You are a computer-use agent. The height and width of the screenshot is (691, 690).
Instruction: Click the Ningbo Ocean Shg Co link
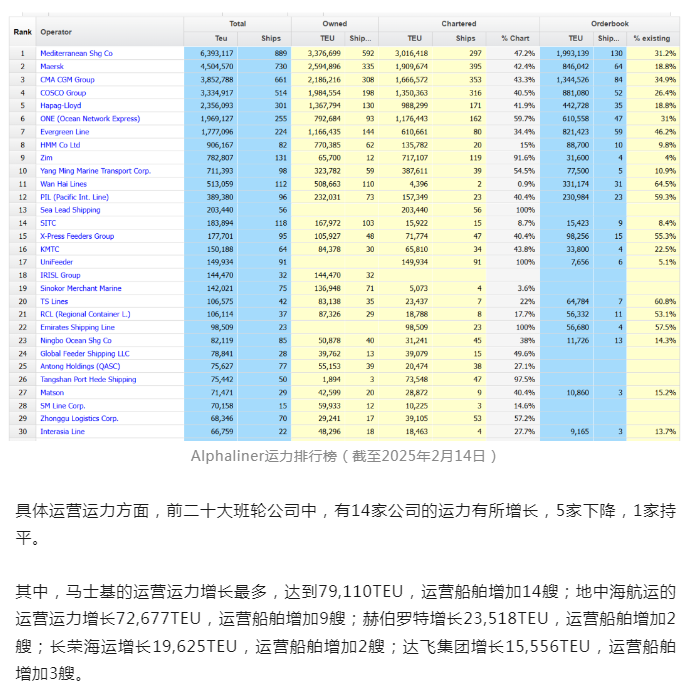pos(76,341)
